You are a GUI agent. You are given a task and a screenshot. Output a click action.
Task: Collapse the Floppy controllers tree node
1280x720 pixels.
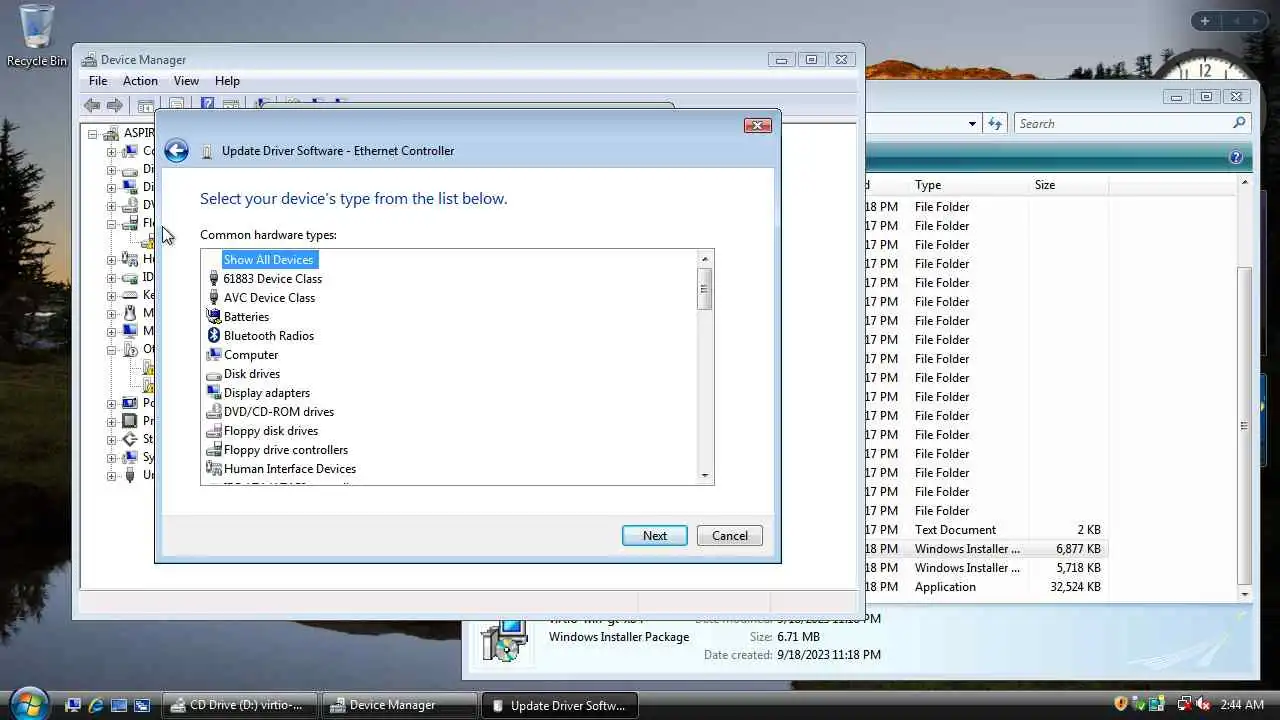click(112, 224)
